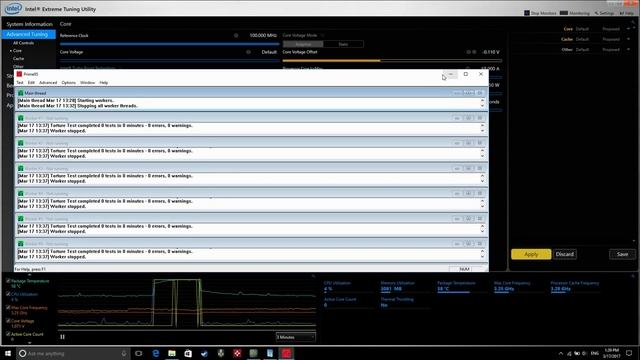Screen dimensions: 640x360
Task: Click the Worker #1 window icon
Action: click(x=20, y=118)
